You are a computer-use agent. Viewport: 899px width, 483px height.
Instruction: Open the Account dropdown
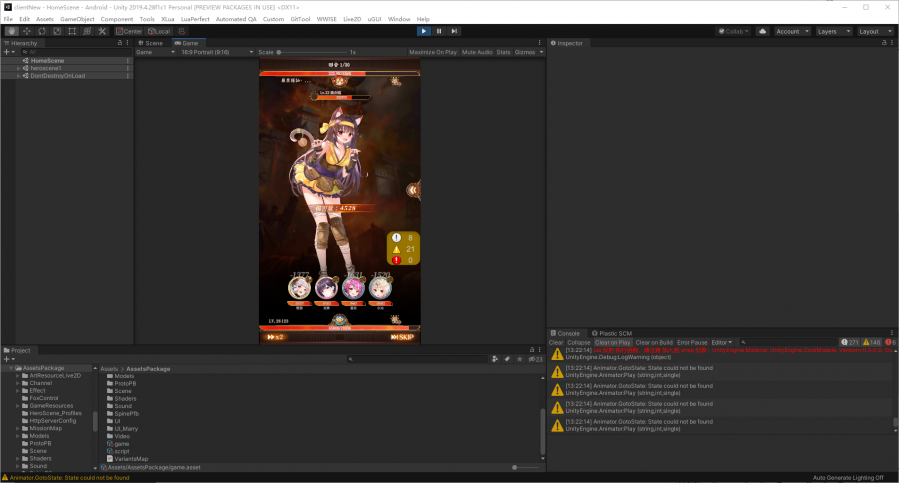[x=792, y=31]
